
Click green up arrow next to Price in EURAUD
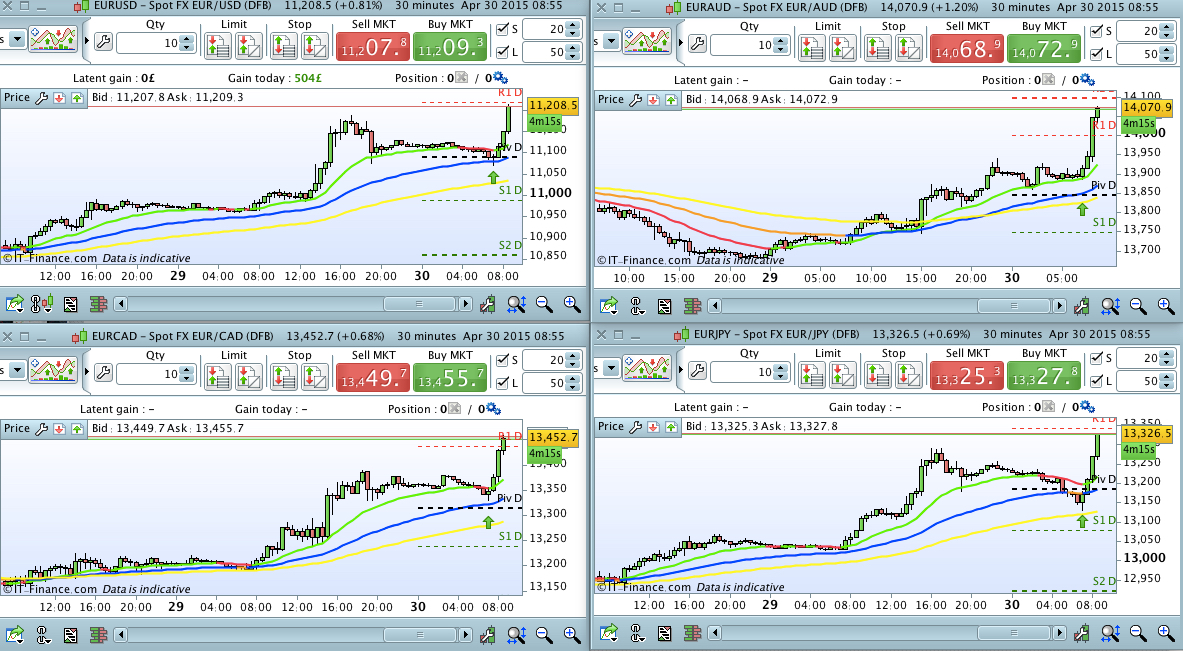click(x=671, y=100)
